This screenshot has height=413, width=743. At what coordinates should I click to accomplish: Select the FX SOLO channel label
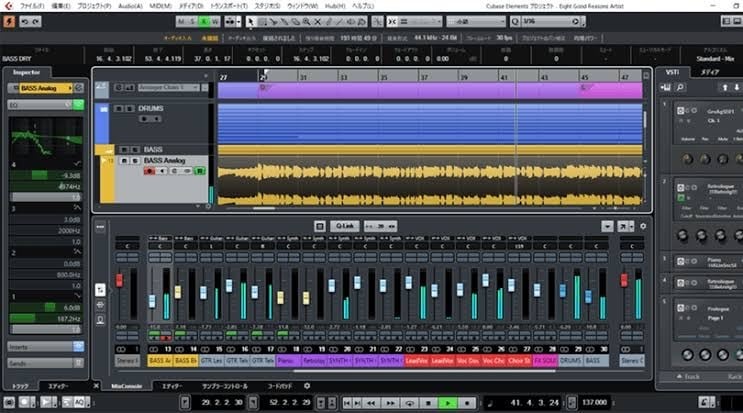pos(544,361)
